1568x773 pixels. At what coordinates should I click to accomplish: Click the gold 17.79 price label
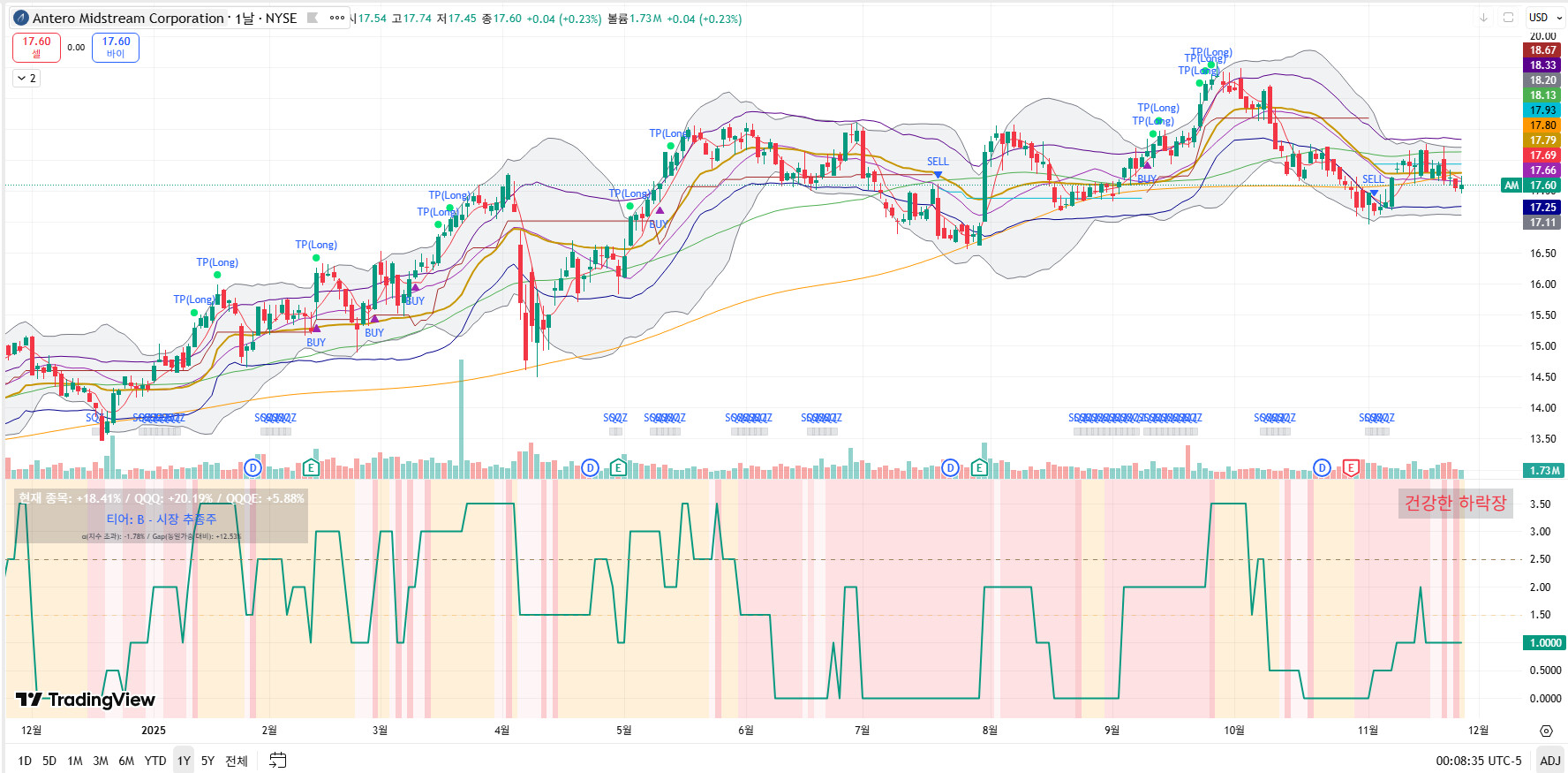tap(1543, 140)
